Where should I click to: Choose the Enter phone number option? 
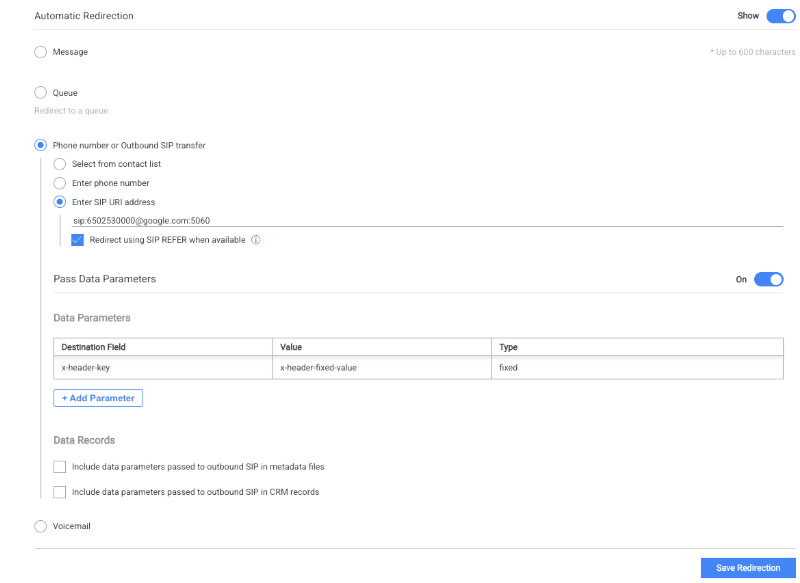point(59,183)
